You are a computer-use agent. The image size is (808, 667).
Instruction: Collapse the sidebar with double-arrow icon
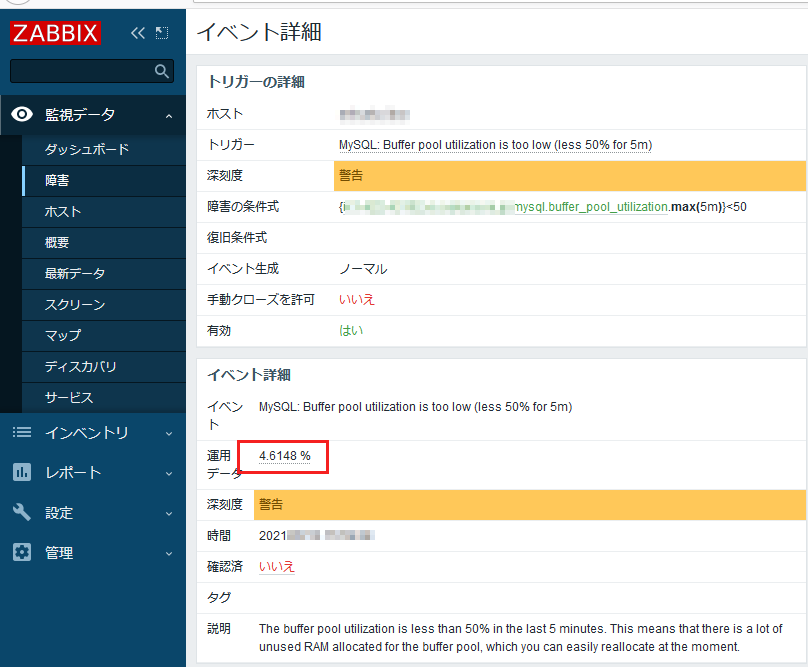tap(138, 33)
